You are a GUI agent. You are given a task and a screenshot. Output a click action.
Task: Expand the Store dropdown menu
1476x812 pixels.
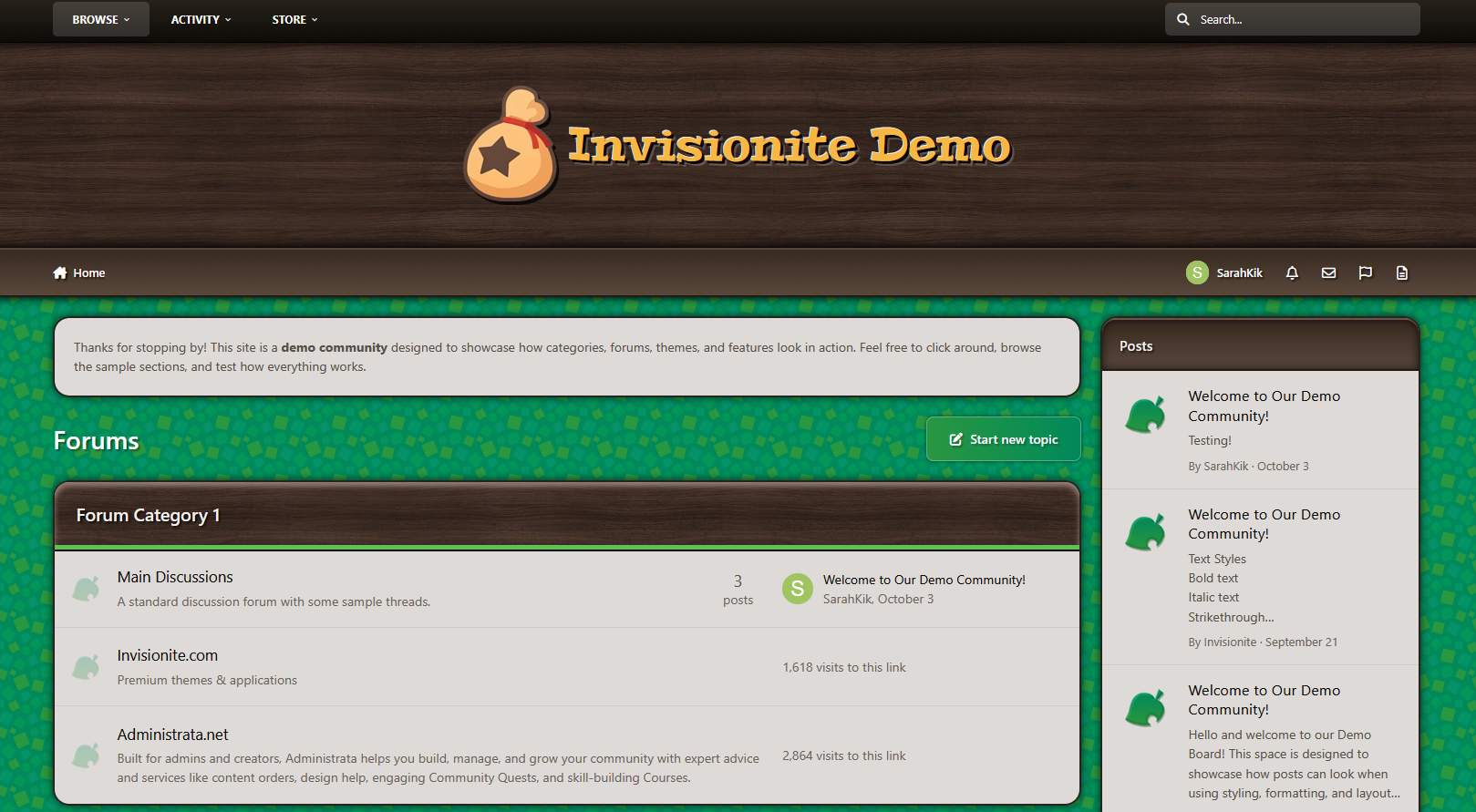coord(294,19)
